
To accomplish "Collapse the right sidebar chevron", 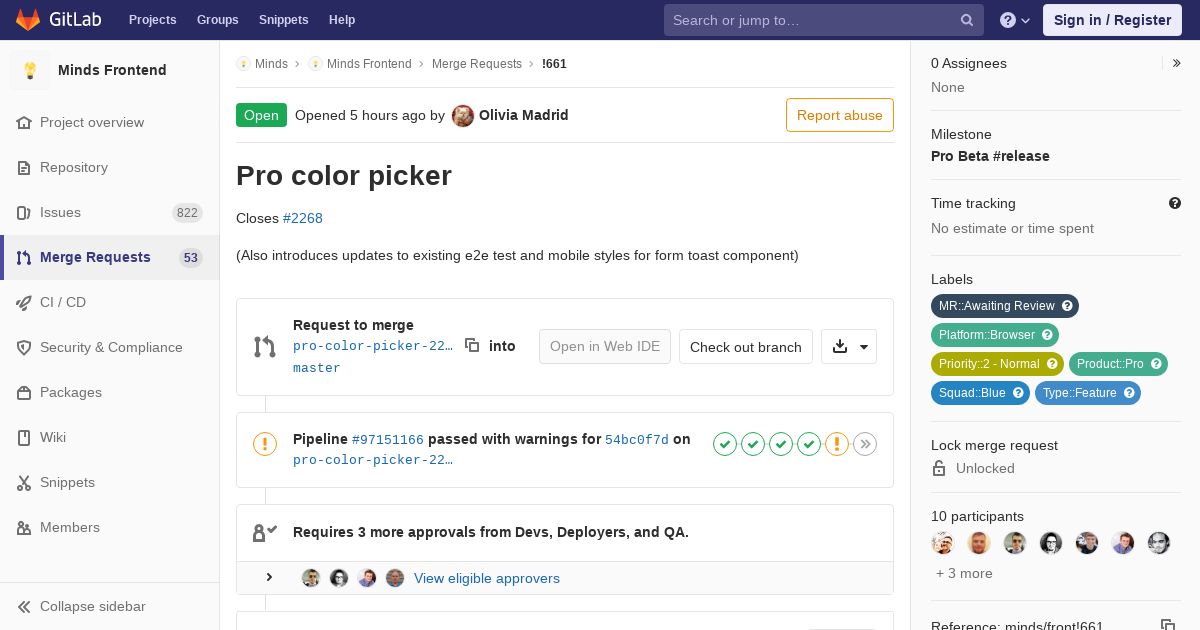I will point(1177,63).
